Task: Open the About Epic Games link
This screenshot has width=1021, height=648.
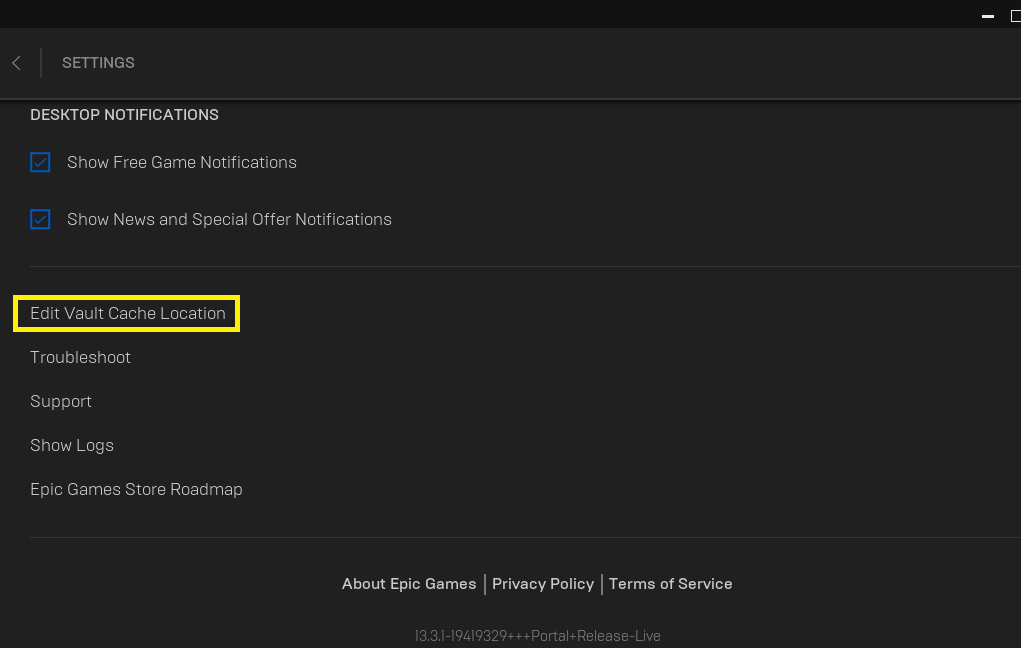Action: (409, 584)
